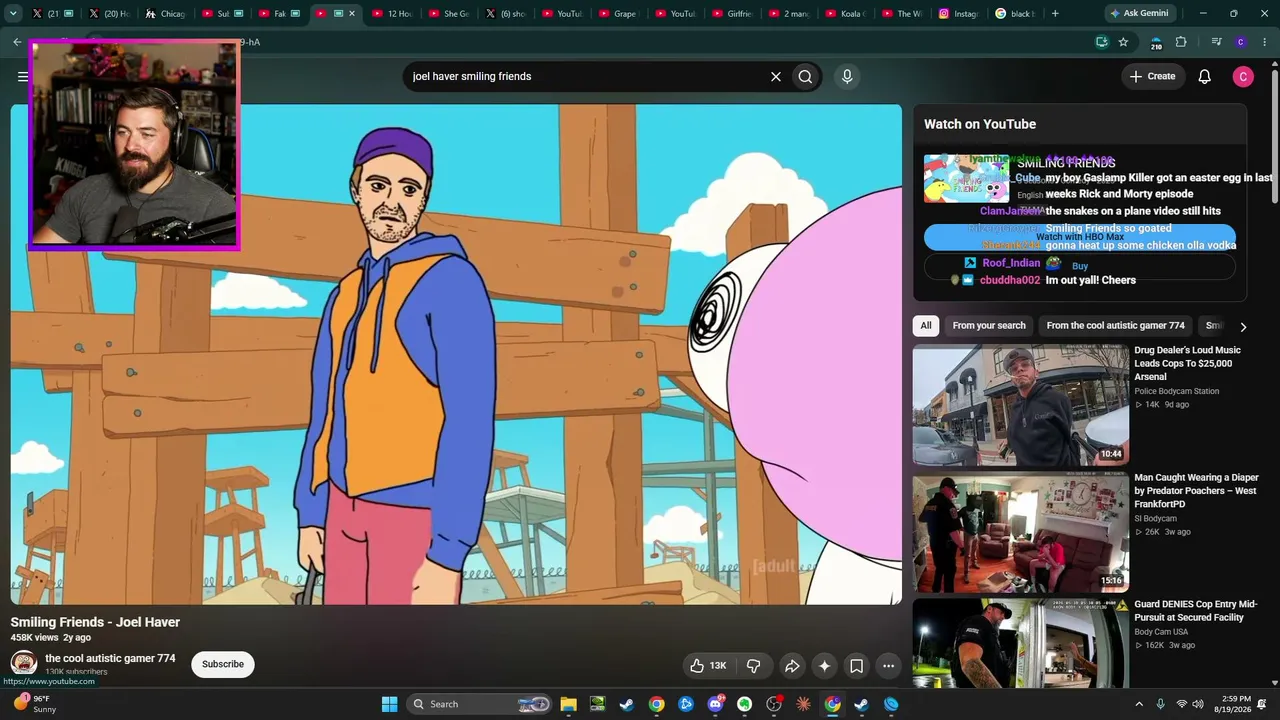Subscribe to the cool autistic gamer 774
This screenshot has height=720, width=1280.
pyautogui.click(x=223, y=665)
